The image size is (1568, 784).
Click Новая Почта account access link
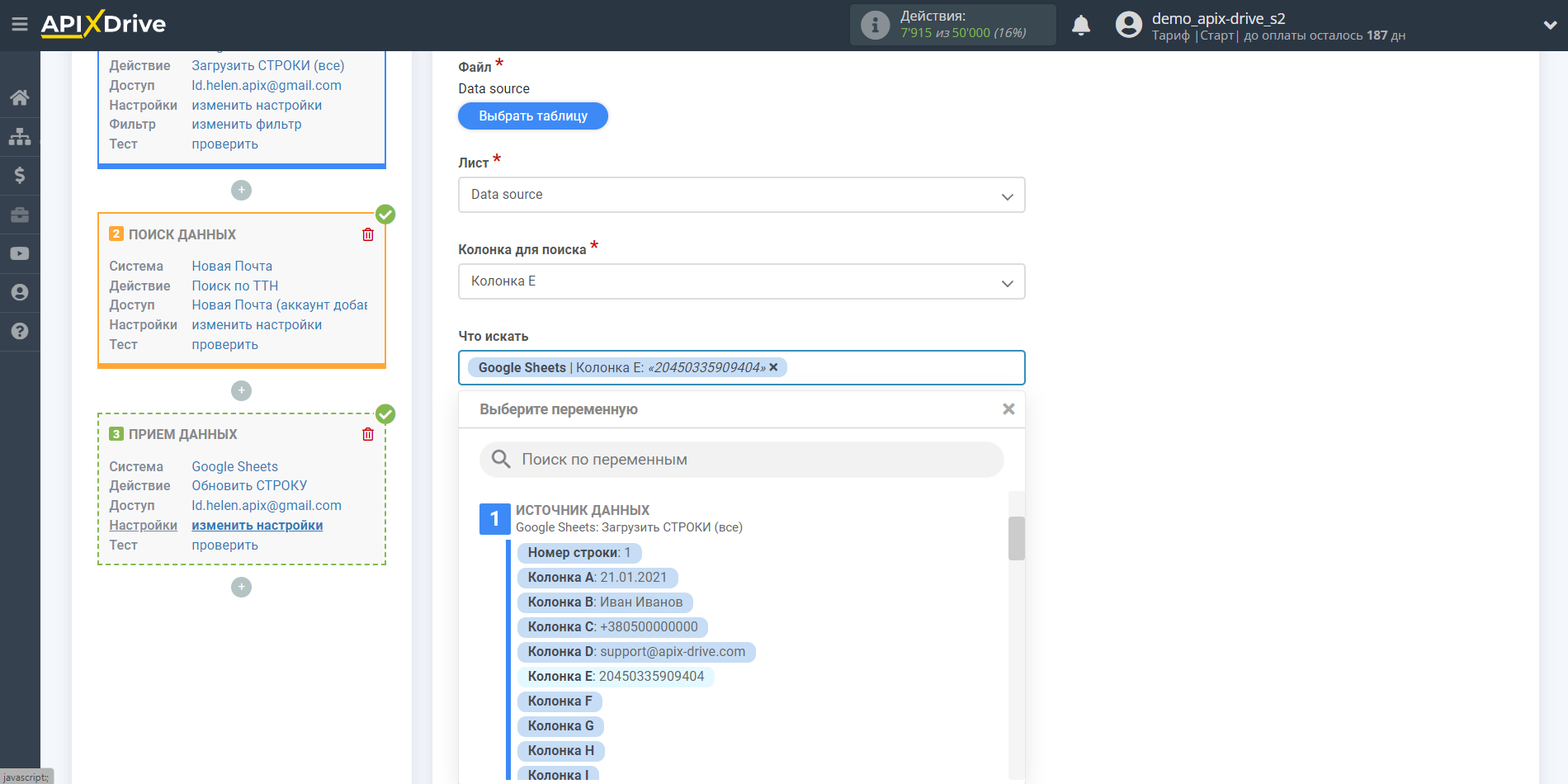click(280, 305)
